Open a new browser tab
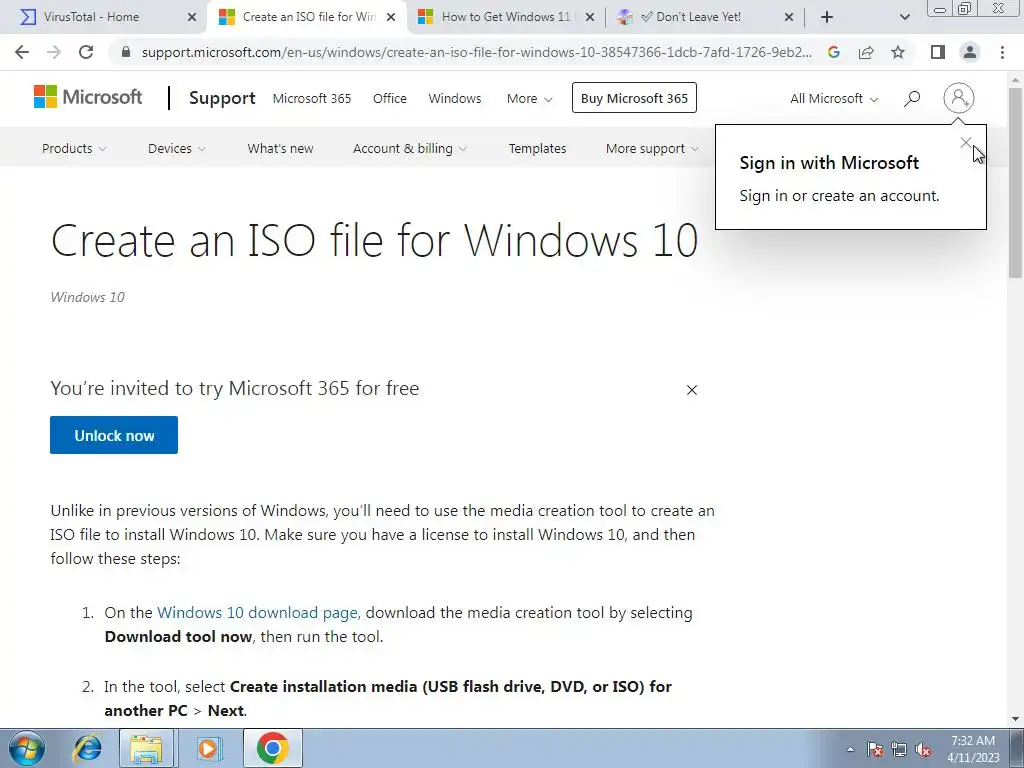The height and width of the screenshot is (768, 1024). pos(827,17)
